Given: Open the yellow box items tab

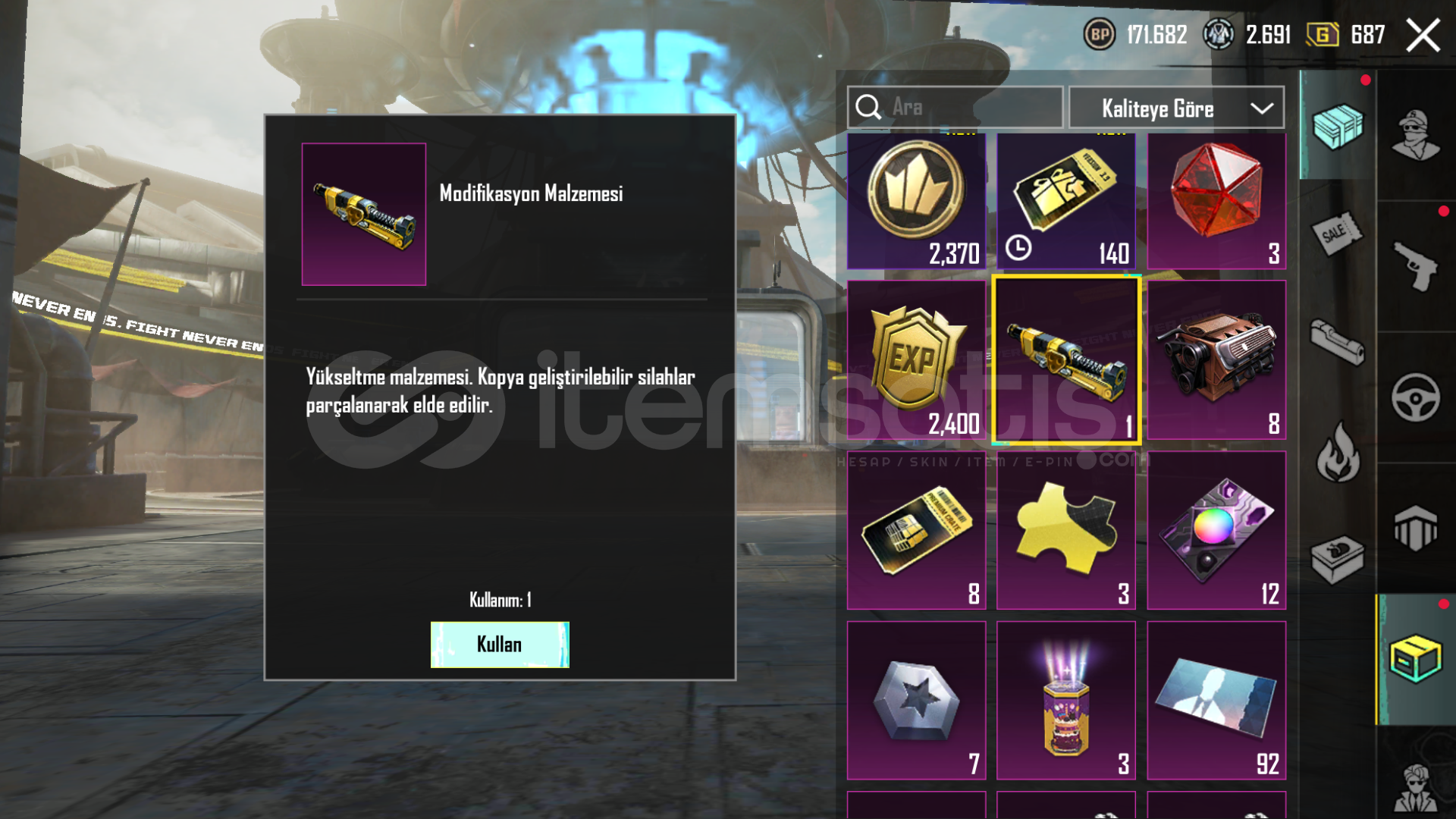Looking at the screenshot, I should tap(1415, 659).
